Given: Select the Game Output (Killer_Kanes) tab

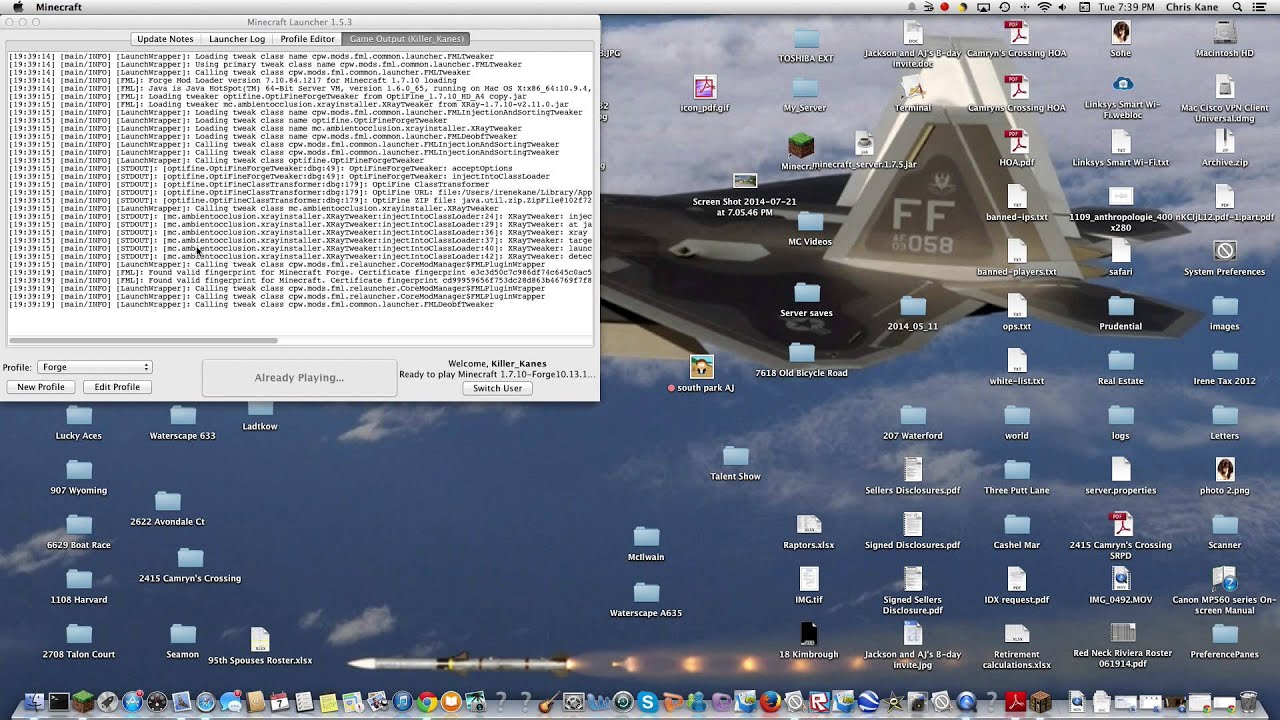Looking at the screenshot, I should (406, 39).
